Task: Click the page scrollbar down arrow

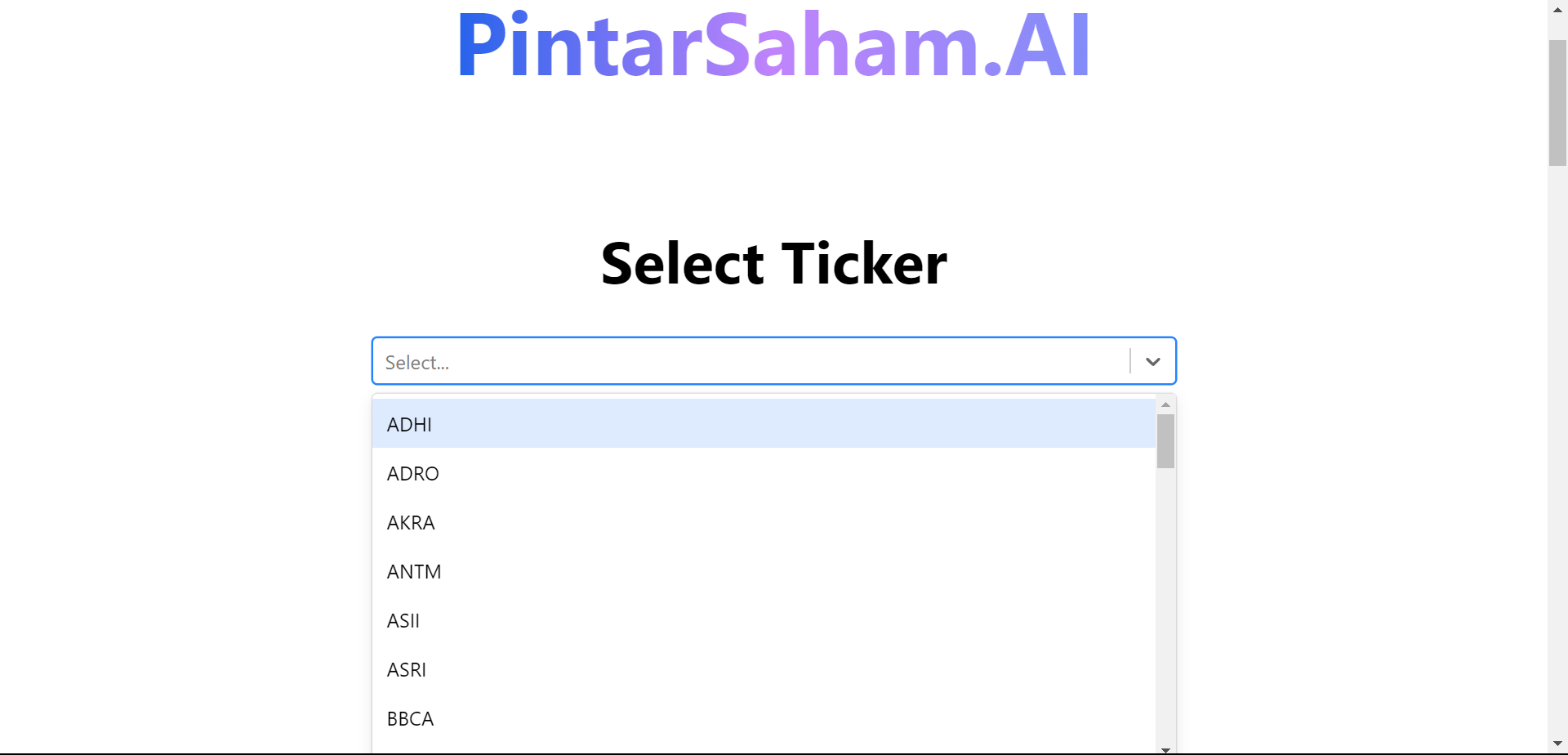Action: (1557, 744)
